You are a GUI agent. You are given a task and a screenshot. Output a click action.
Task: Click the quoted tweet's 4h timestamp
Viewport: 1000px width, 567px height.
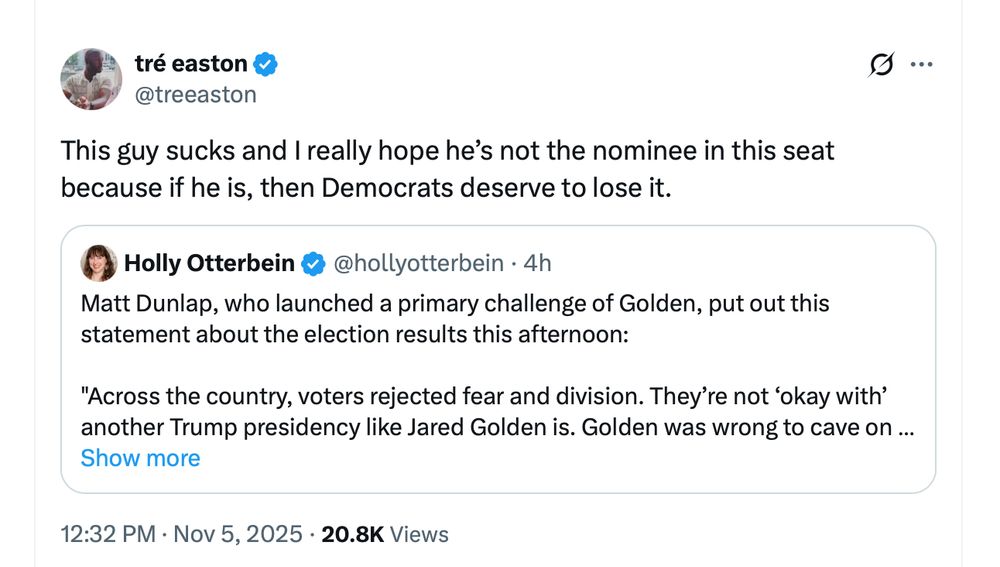coord(538,263)
